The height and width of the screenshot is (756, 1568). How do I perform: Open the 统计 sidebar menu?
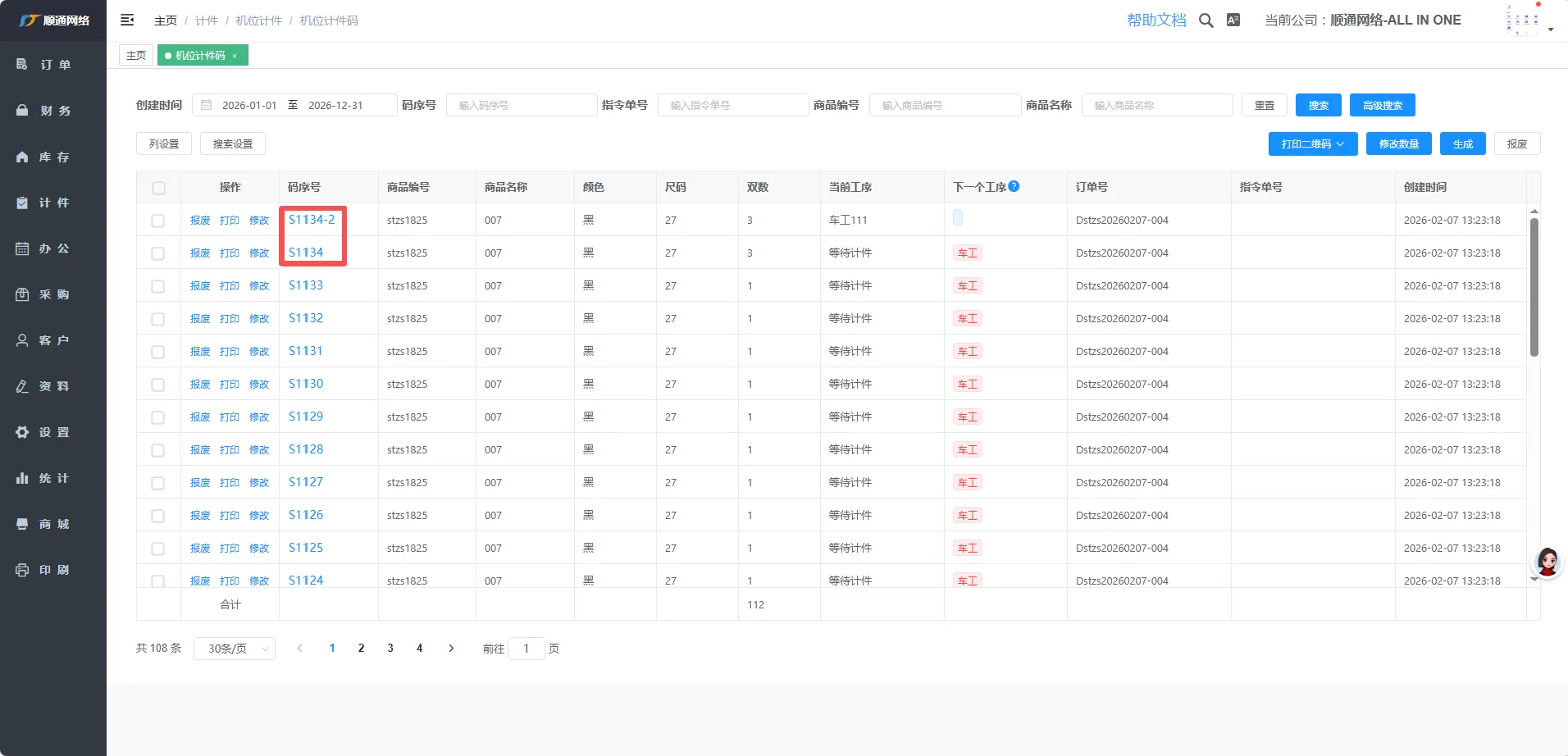click(53, 478)
